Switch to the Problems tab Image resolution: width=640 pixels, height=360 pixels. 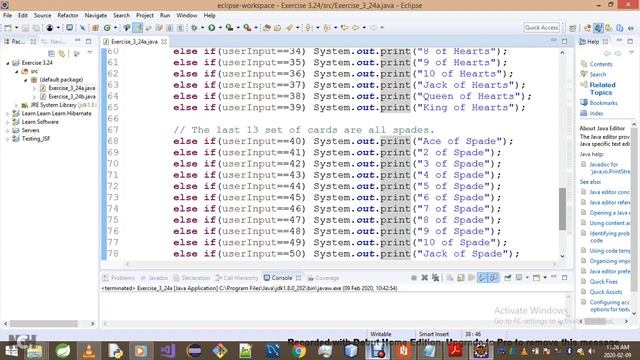tap(119, 278)
